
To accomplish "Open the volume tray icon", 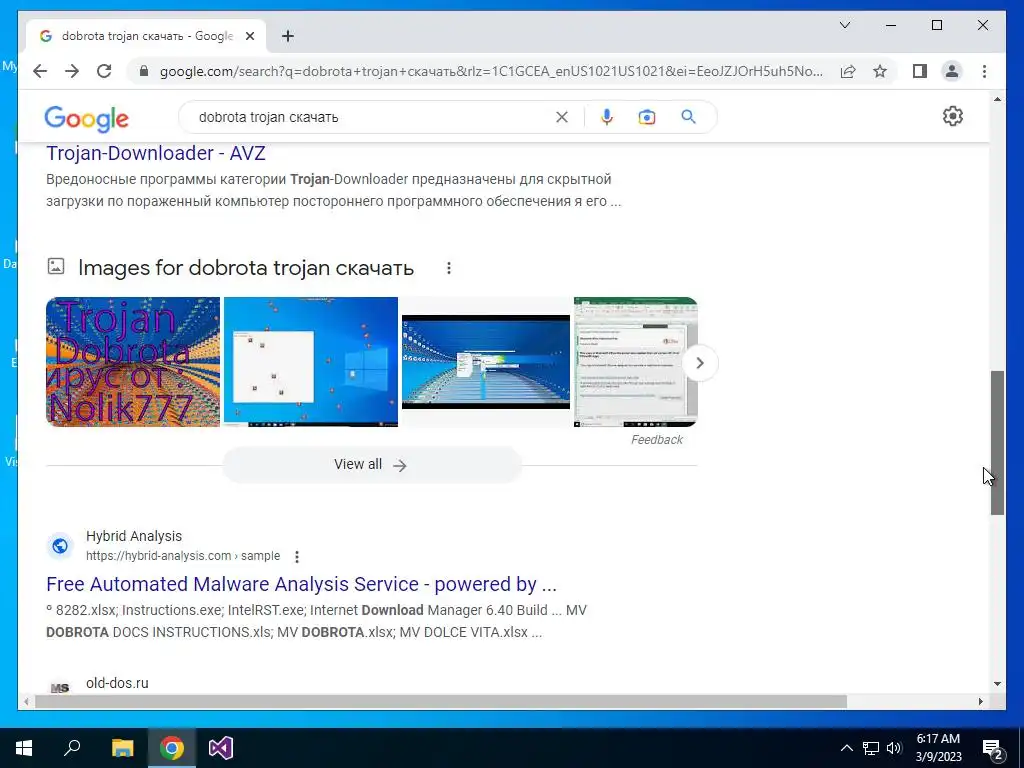I will pyautogui.click(x=894, y=748).
